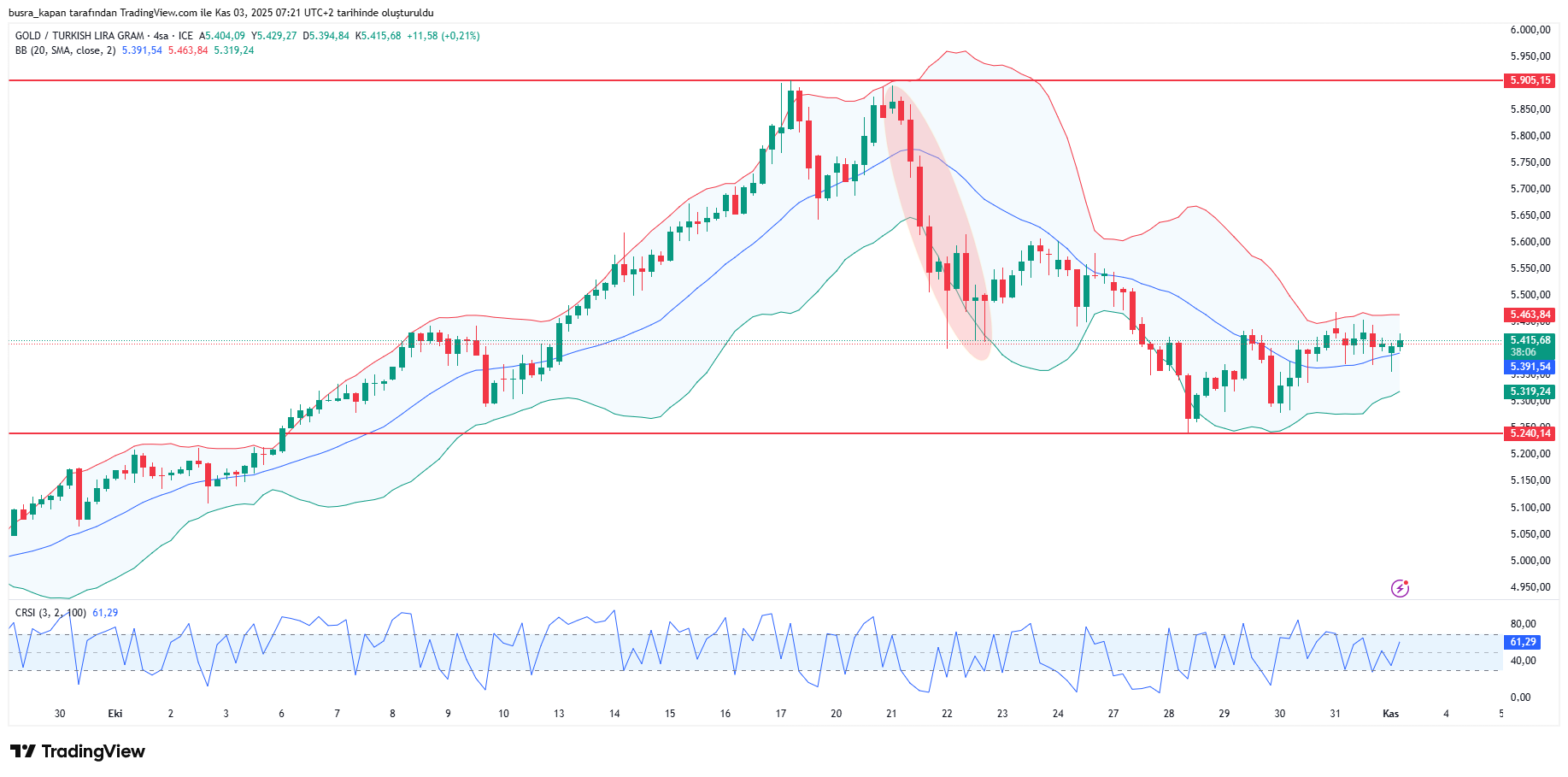This screenshot has width=1568, height=777.
Task: Click the busra_kapan TradingView.com header text
Action: tap(220, 13)
